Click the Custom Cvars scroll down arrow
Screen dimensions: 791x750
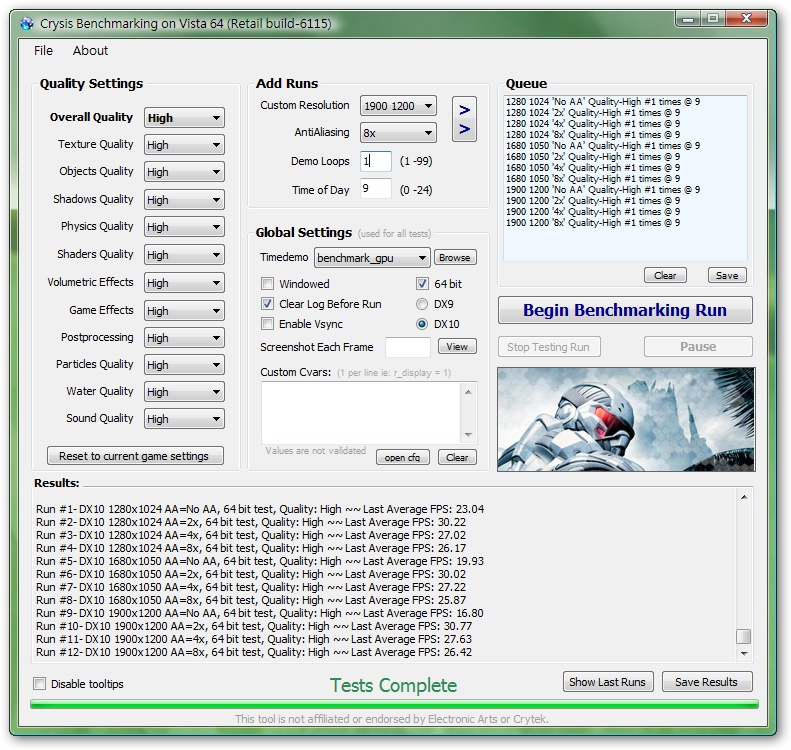pos(468,434)
